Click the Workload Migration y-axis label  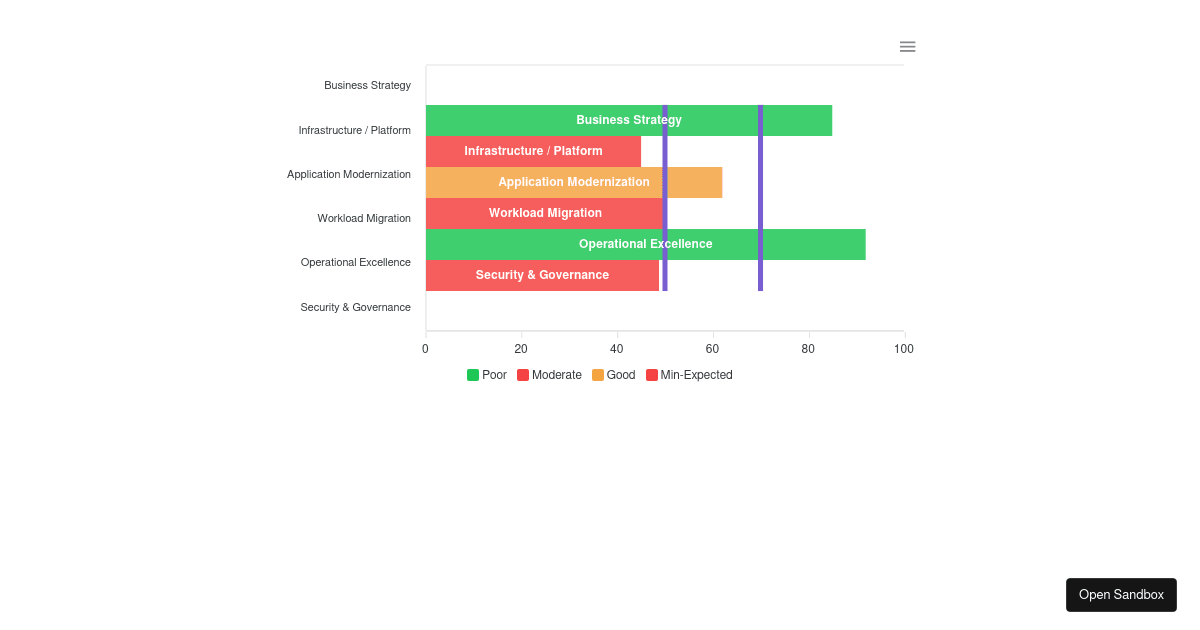point(364,218)
